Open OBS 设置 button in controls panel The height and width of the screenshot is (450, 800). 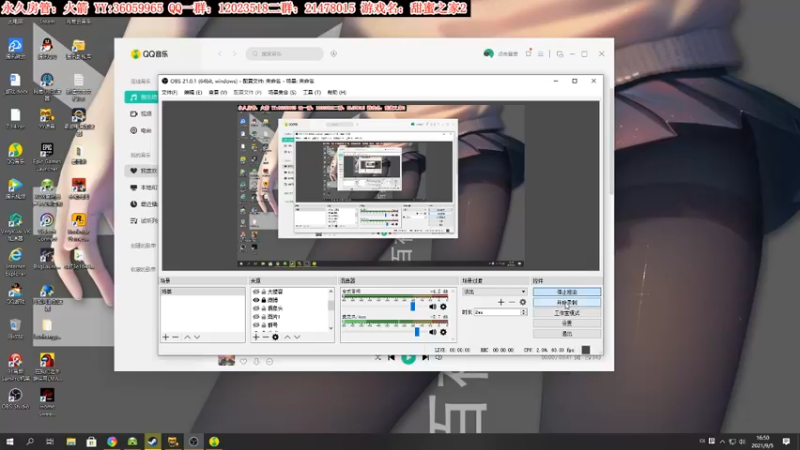click(567, 323)
